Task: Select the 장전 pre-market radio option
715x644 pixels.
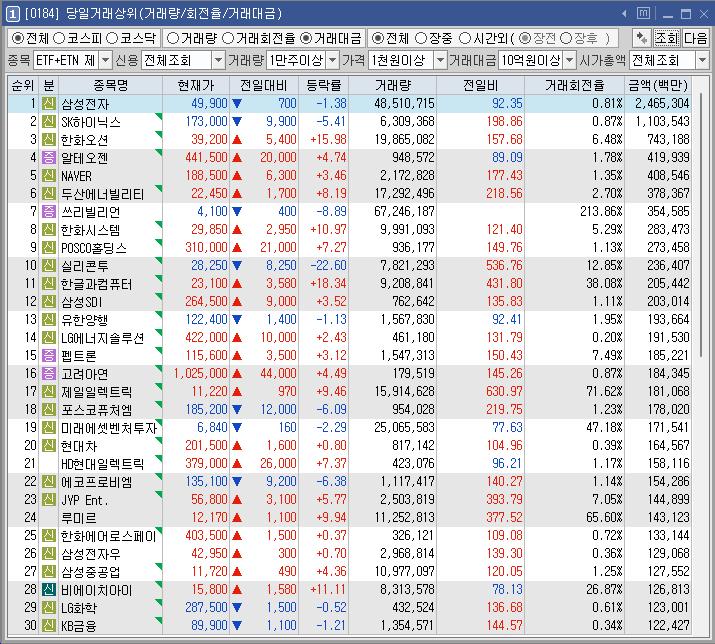Action: click(x=524, y=38)
